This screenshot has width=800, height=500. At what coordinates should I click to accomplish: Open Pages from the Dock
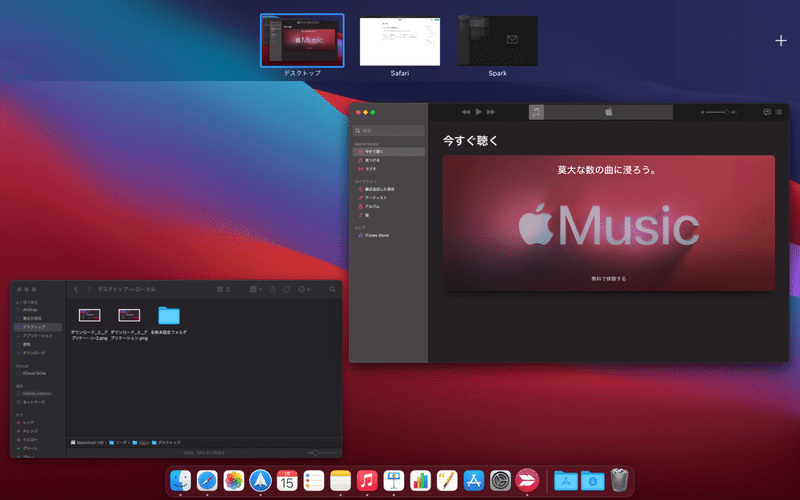tap(447, 481)
